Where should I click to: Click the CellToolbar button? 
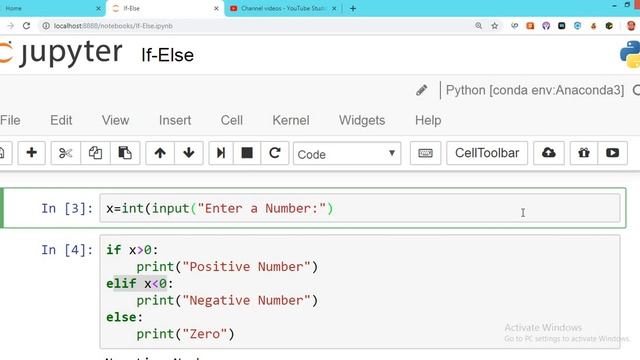487,153
